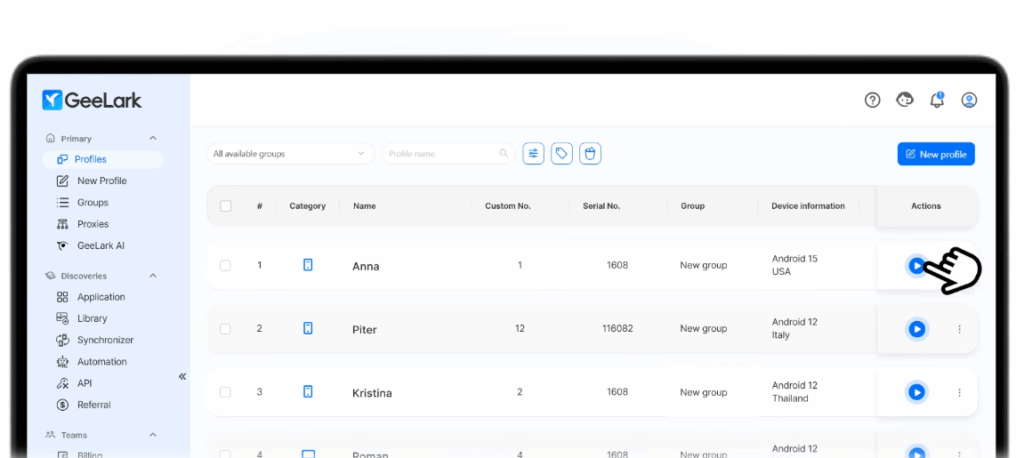
Task: Click the search magnifier icon
Action: [504, 154]
